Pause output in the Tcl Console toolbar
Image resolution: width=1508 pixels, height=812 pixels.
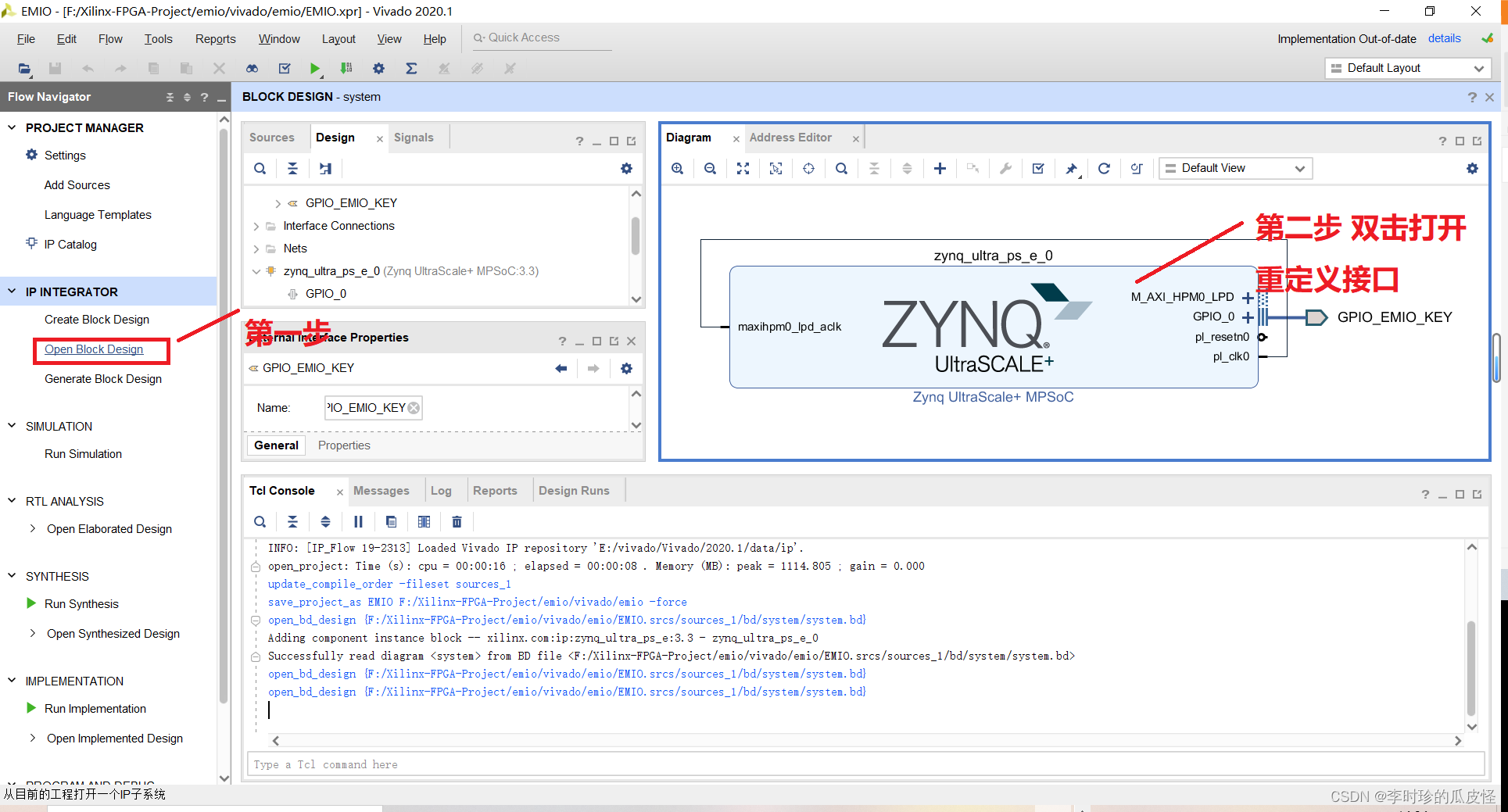coord(359,521)
